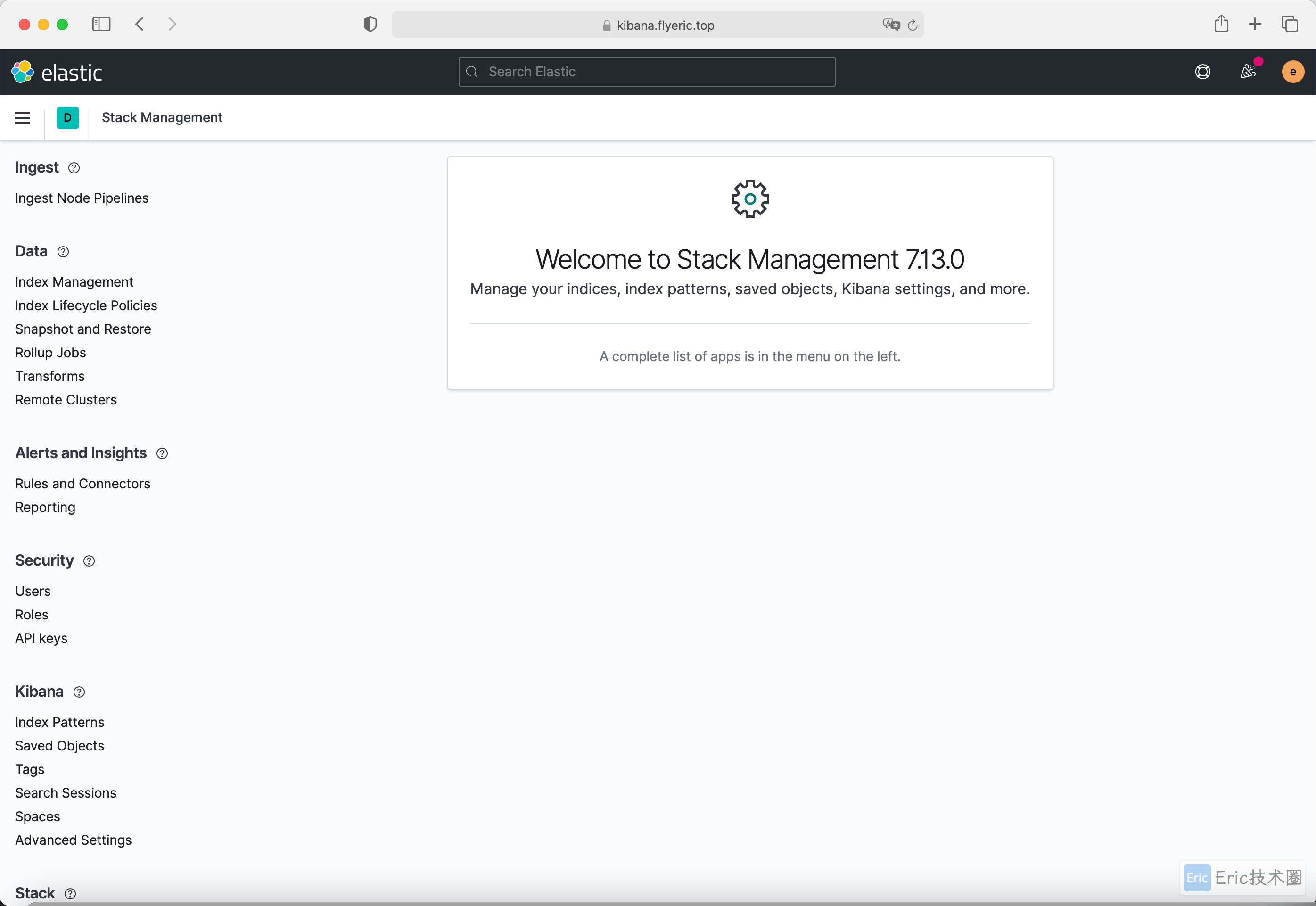Viewport: 1316px width, 906px height.
Task: Open Index Management
Action: (74, 282)
